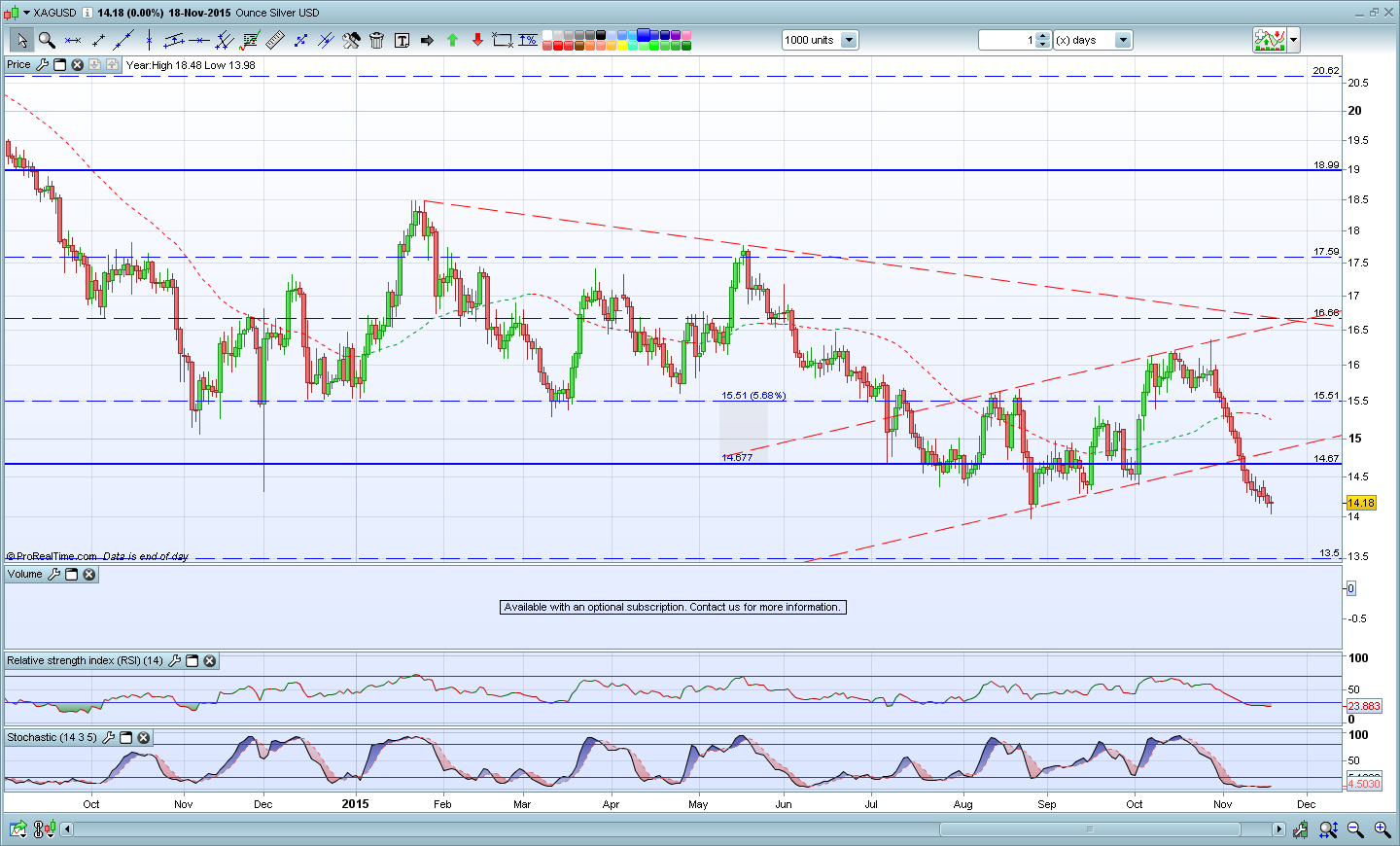Open the 1000 units dropdown
Image resolution: width=1400 pixels, height=846 pixels.
849,40
